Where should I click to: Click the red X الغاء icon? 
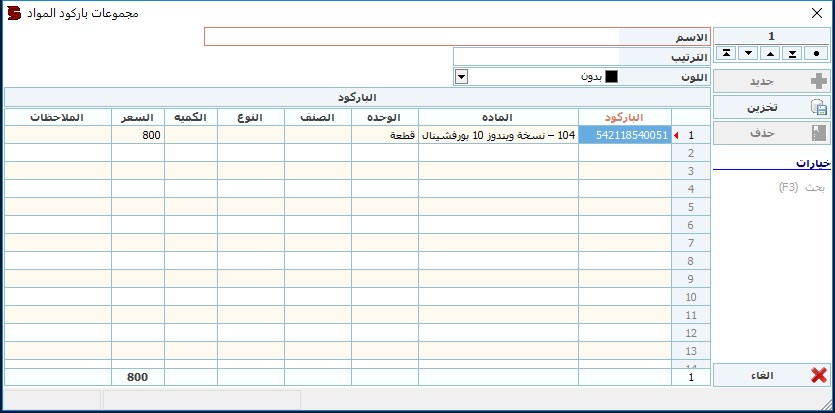(x=818, y=376)
